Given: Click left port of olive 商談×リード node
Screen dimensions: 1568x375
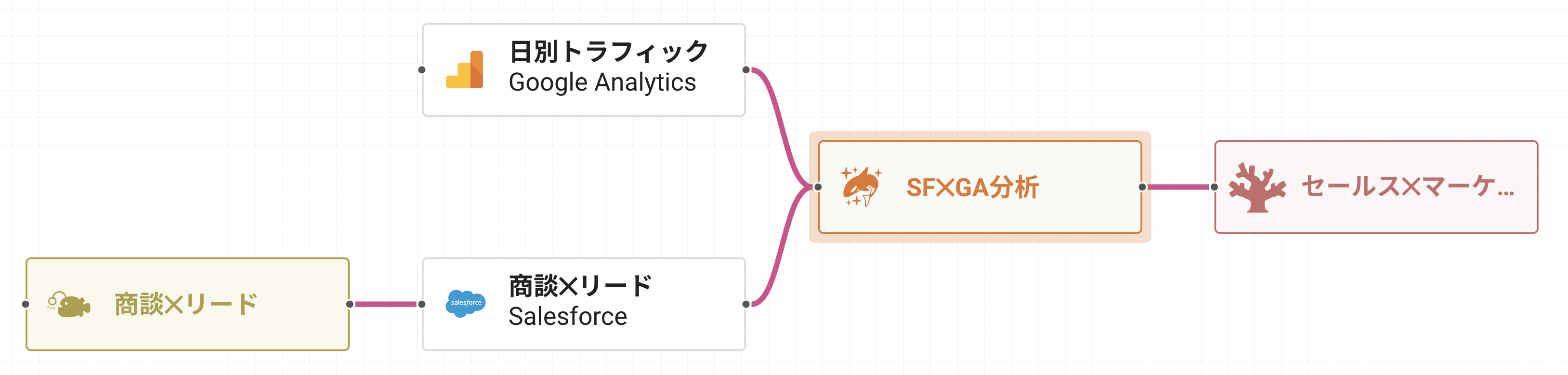Looking at the screenshot, I should tap(26, 304).
